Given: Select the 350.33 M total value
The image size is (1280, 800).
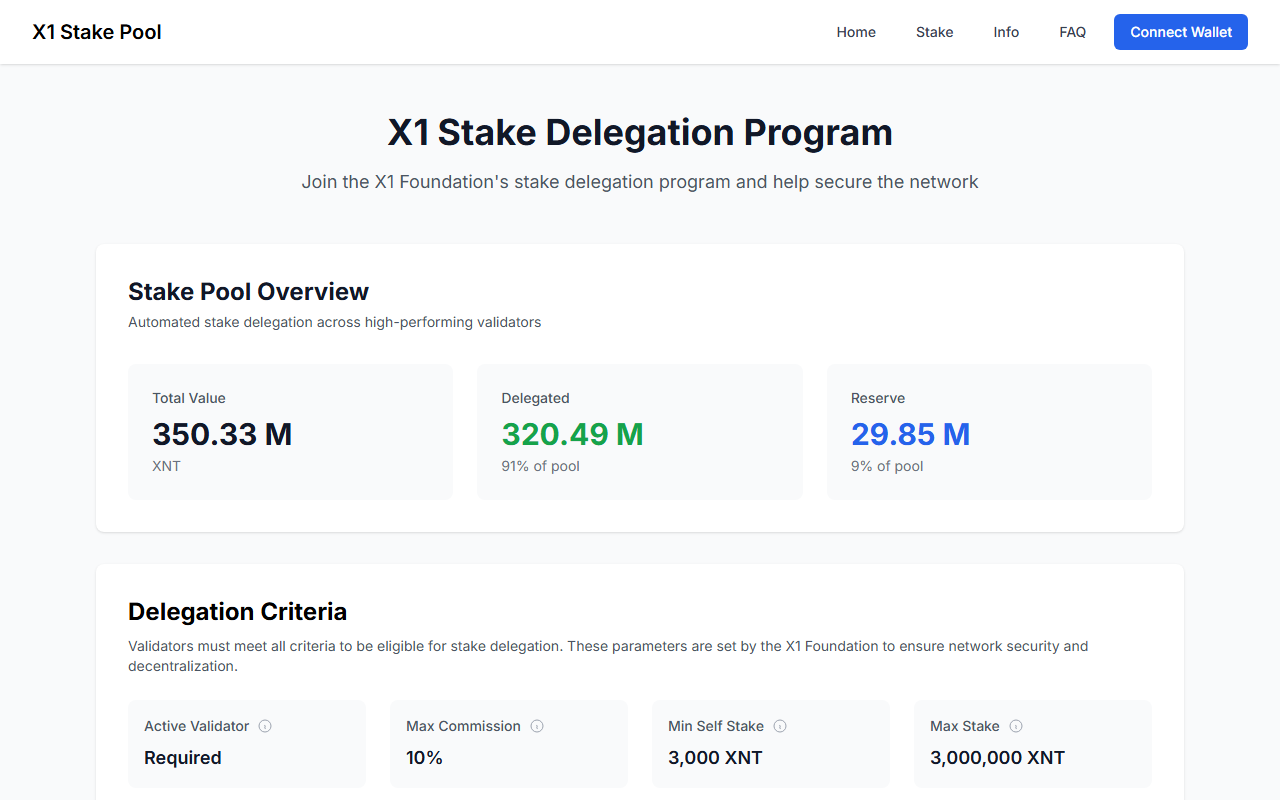Looking at the screenshot, I should click(222, 434).
